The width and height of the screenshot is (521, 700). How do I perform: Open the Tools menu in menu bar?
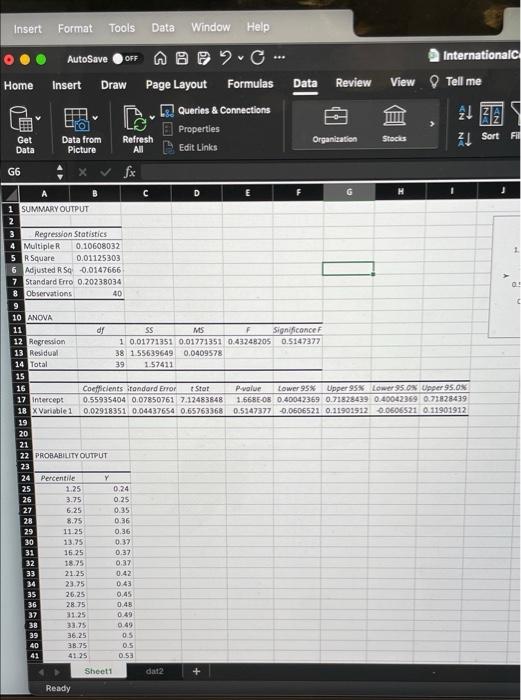click(x=122, y=28)
